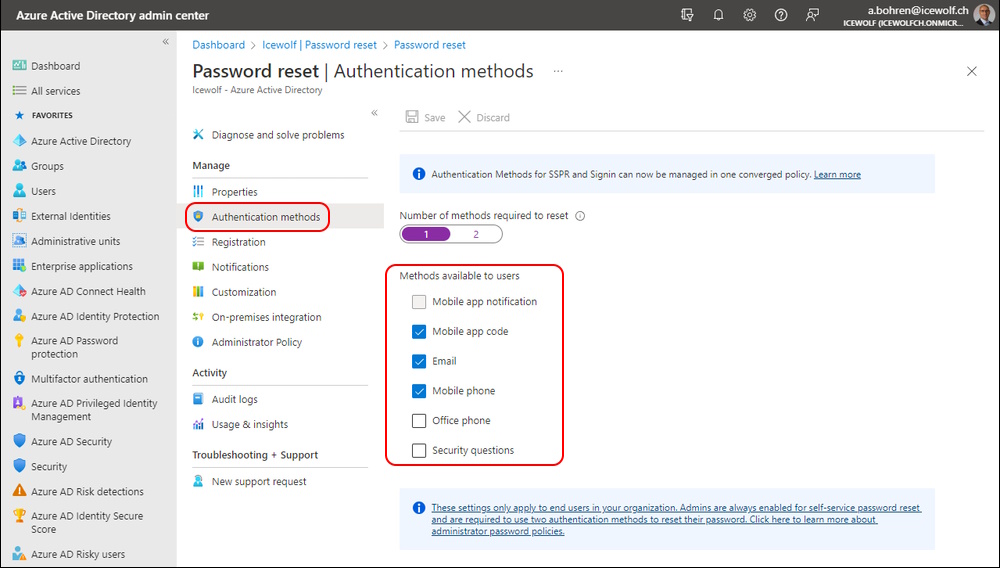This screenshot has height=568, width=1000.
Task: Click the Azure AD Connect Health icon
Action: coord(20,291)
